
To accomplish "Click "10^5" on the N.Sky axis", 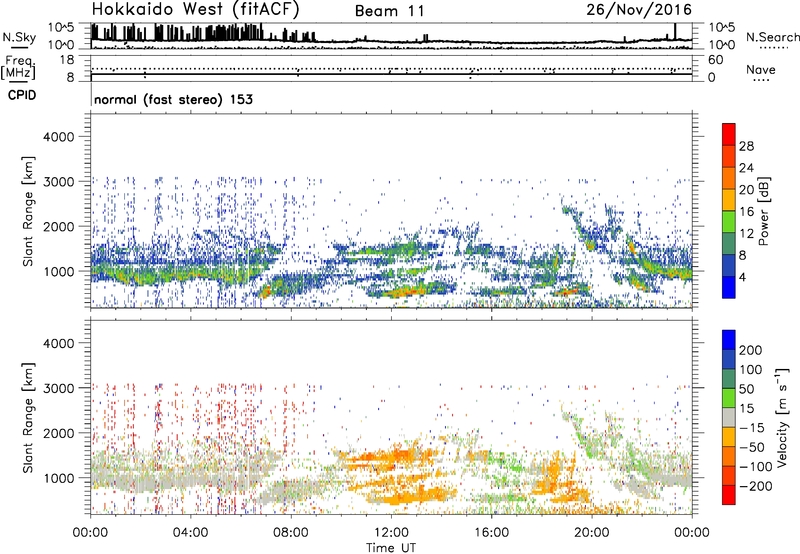I will coord(61,28).
